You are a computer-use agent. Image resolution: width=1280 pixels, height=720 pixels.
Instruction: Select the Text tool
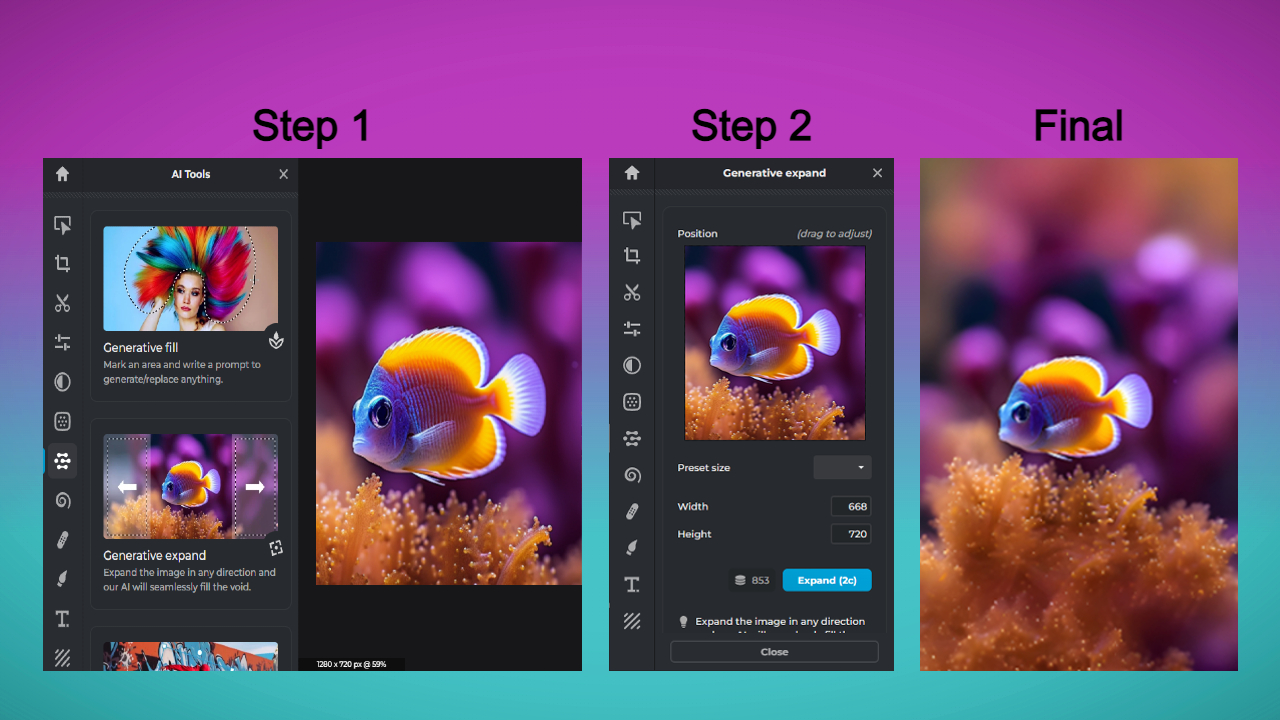(62, 619)
